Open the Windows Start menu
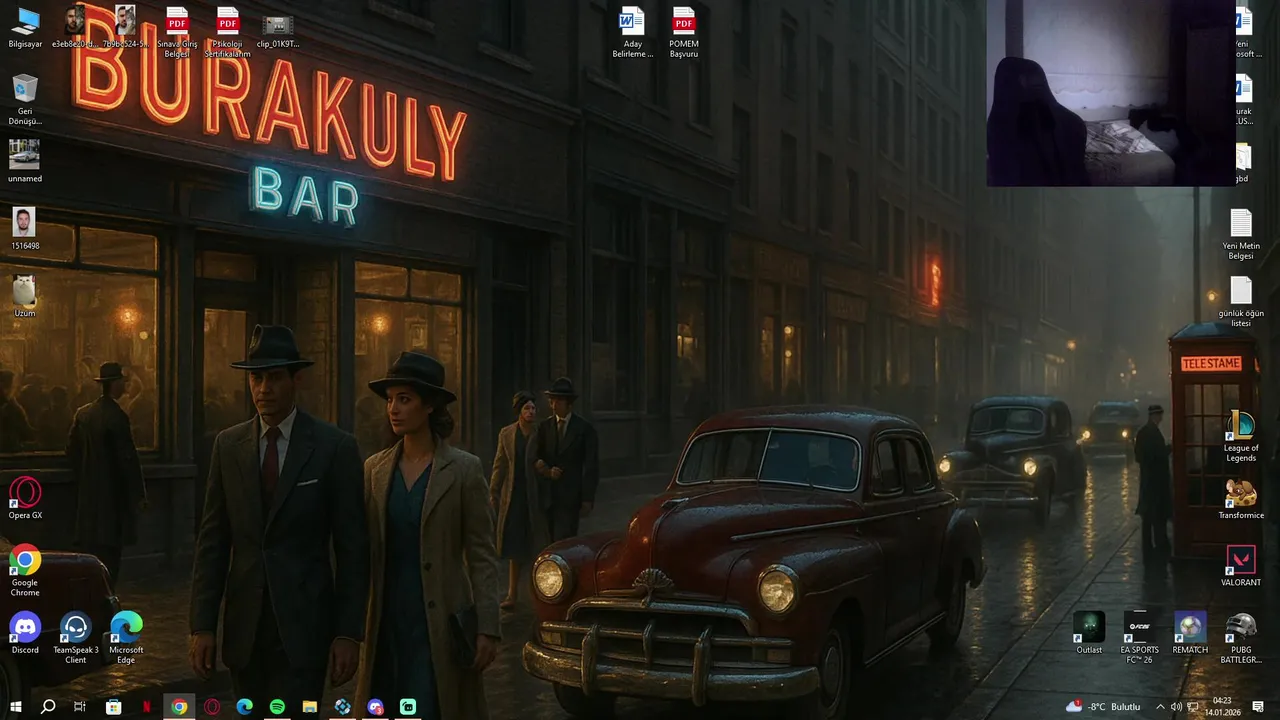The image size is (1280, 720). click(16, 707)
